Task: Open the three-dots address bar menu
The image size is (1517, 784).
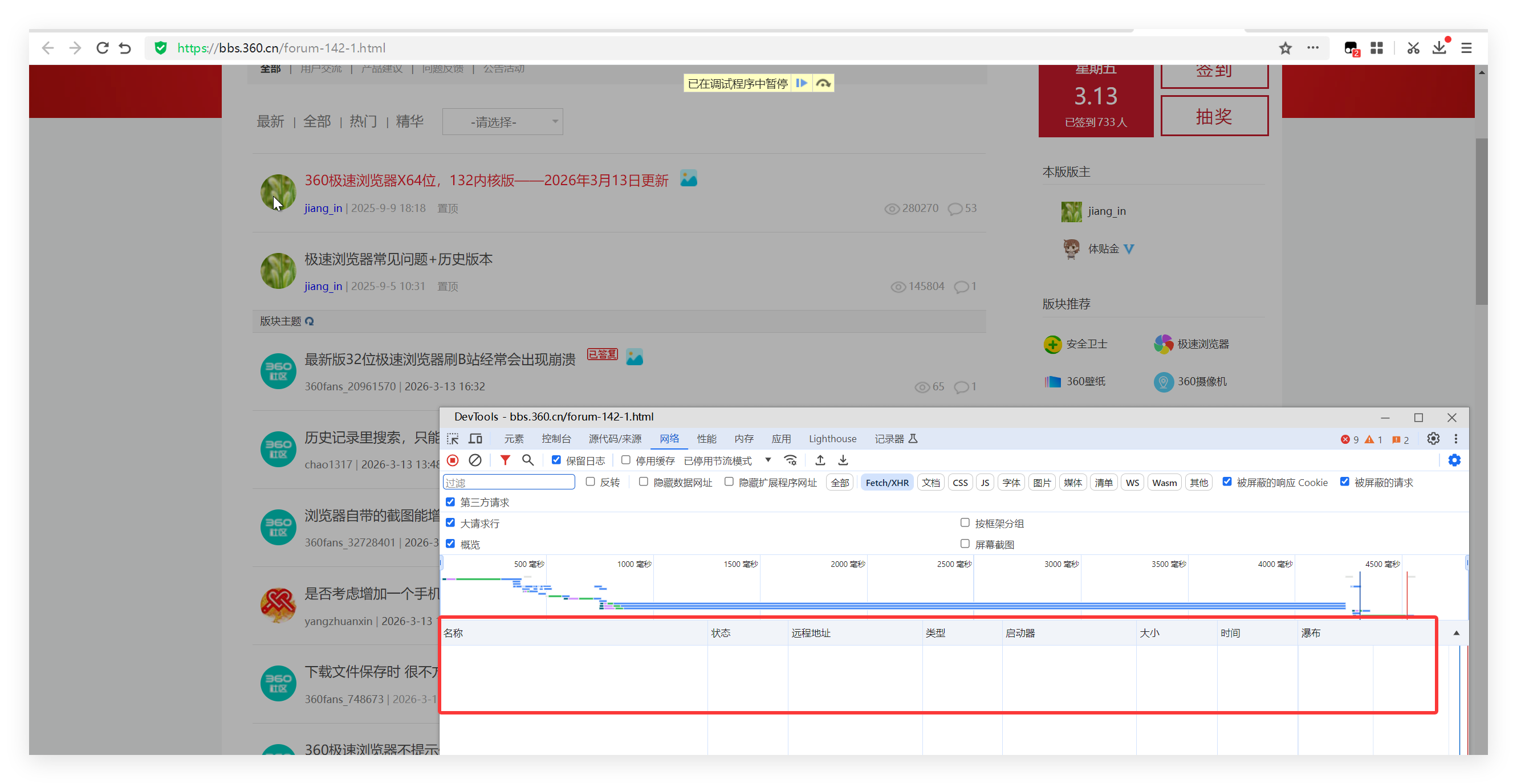Action: coord(1313,48)
